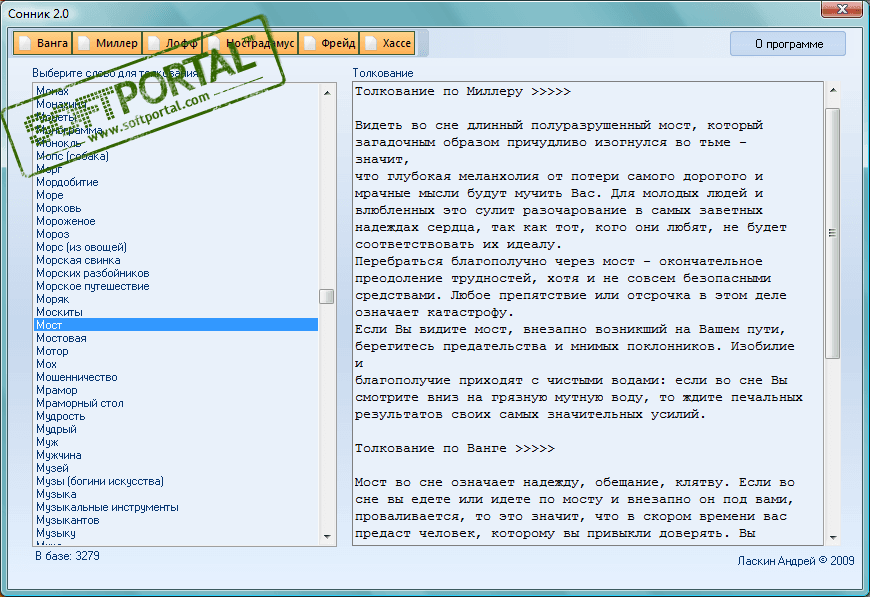Click the В базе: 3279 status text
Viewport: 870px width, 597px height.
(x=67, y=556)
